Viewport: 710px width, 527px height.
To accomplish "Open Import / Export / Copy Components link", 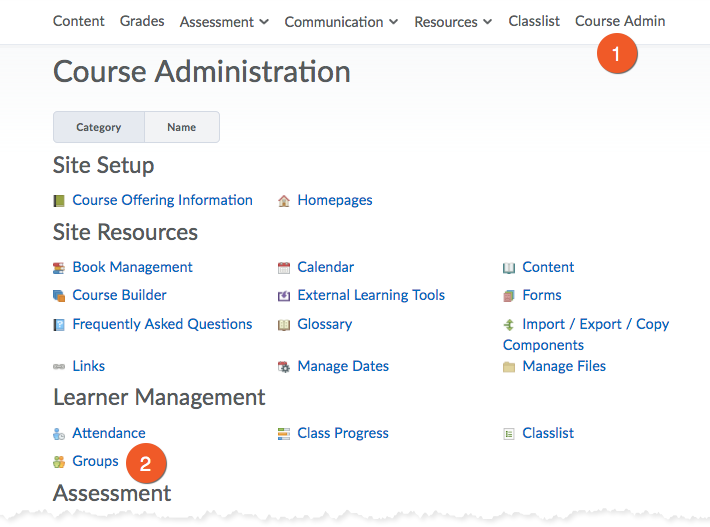I will 595,324.
